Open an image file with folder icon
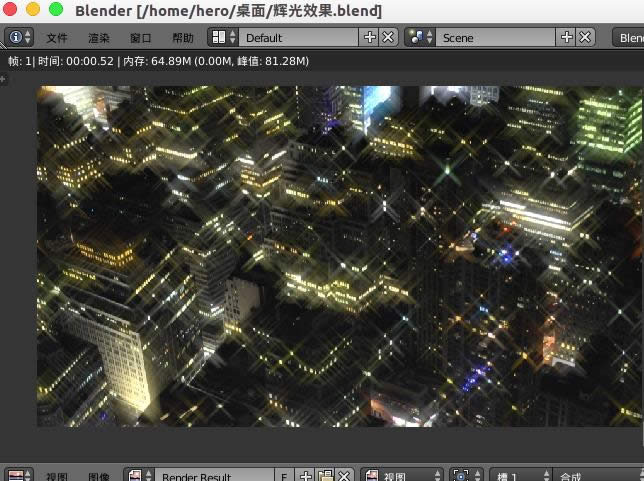This screenshot has width=644, height=481. tap(325, 475)
